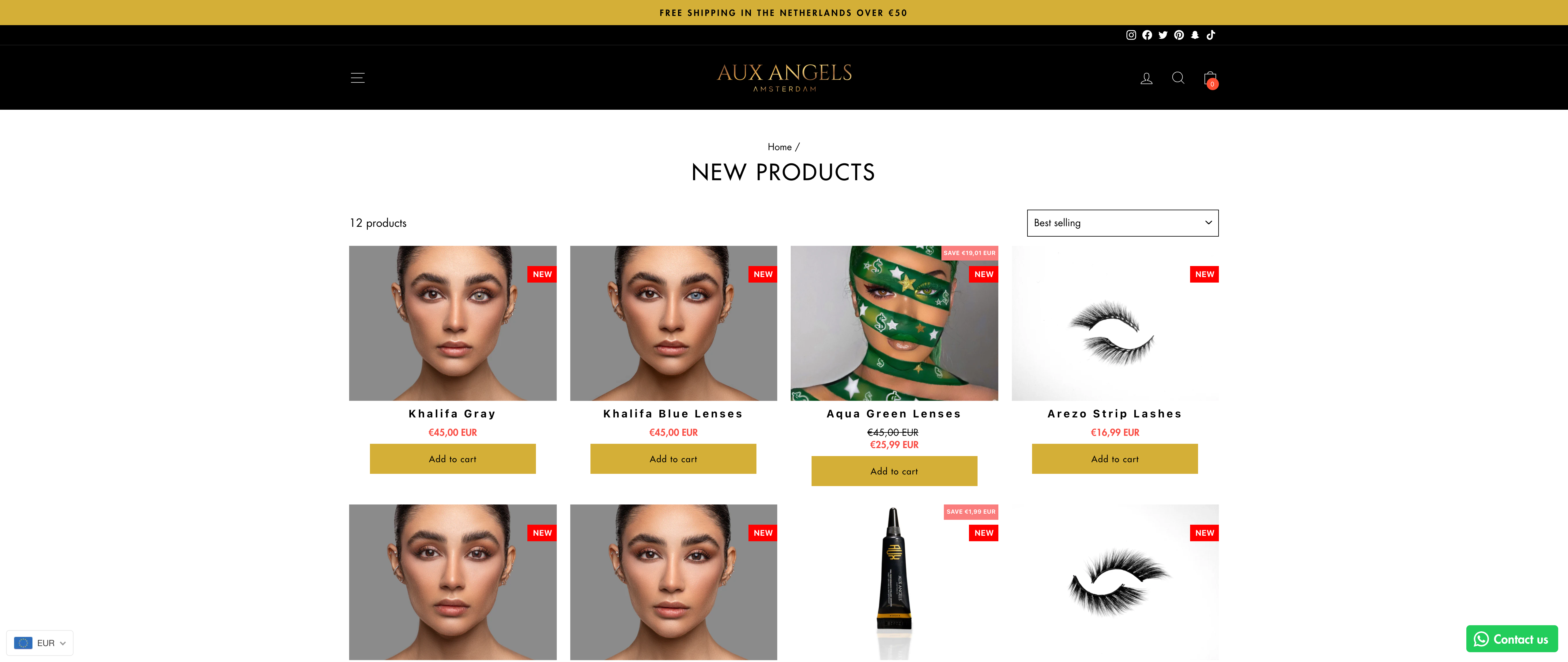Expand the EUR currency selector
This screenshot has height=662, width=1568.
coord(40,642)
